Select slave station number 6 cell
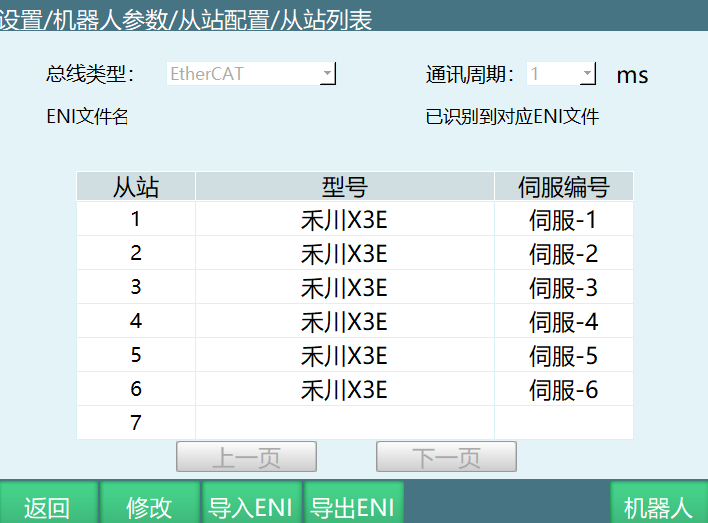Viewport: 708px width, 523px height. pos(136,389)
